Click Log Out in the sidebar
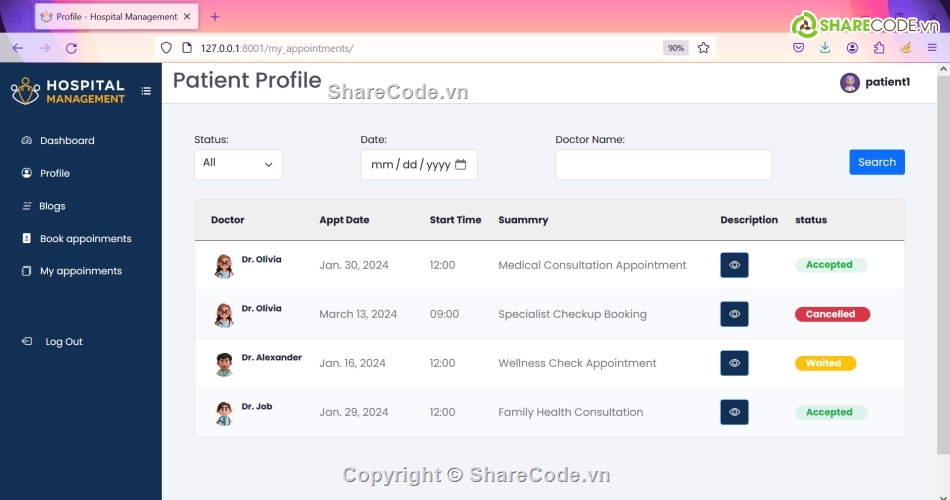Screen dimensions: 950x500 click(63, 342)
